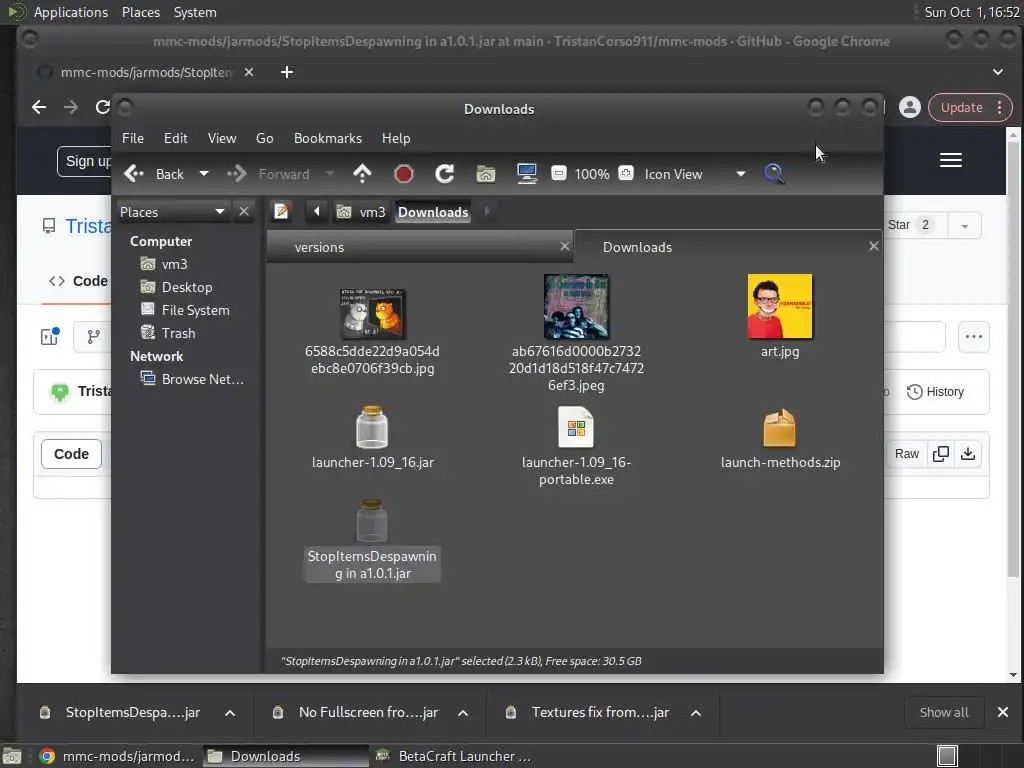Select StopItemsDespawning in a1.0.1.jar icon
Image resolution: width=1024 pixels, height=768 pixels.
tap(372, 520)
